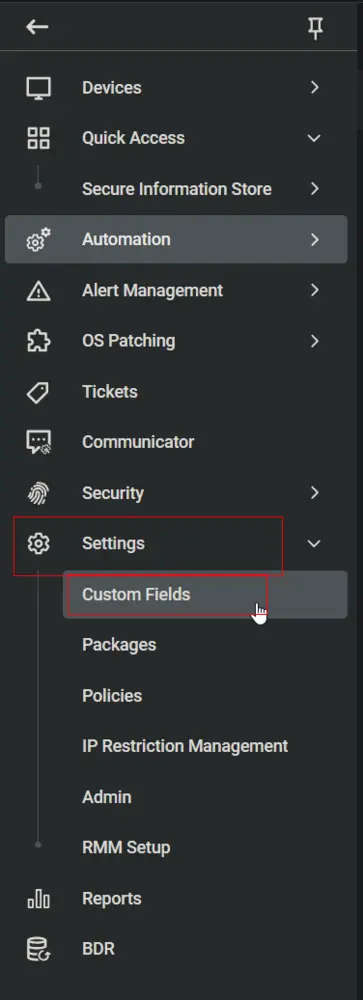363x1000 pixels.
Task: Click the Alert Management warning triangle icon
Action: [38, 291]
